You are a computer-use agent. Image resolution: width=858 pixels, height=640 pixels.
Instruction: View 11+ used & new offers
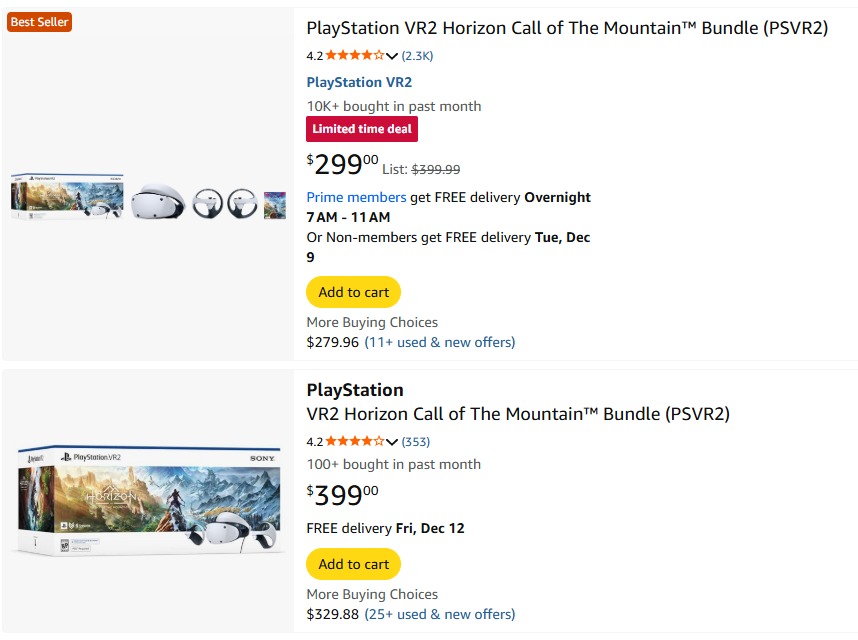click(439, 342)
